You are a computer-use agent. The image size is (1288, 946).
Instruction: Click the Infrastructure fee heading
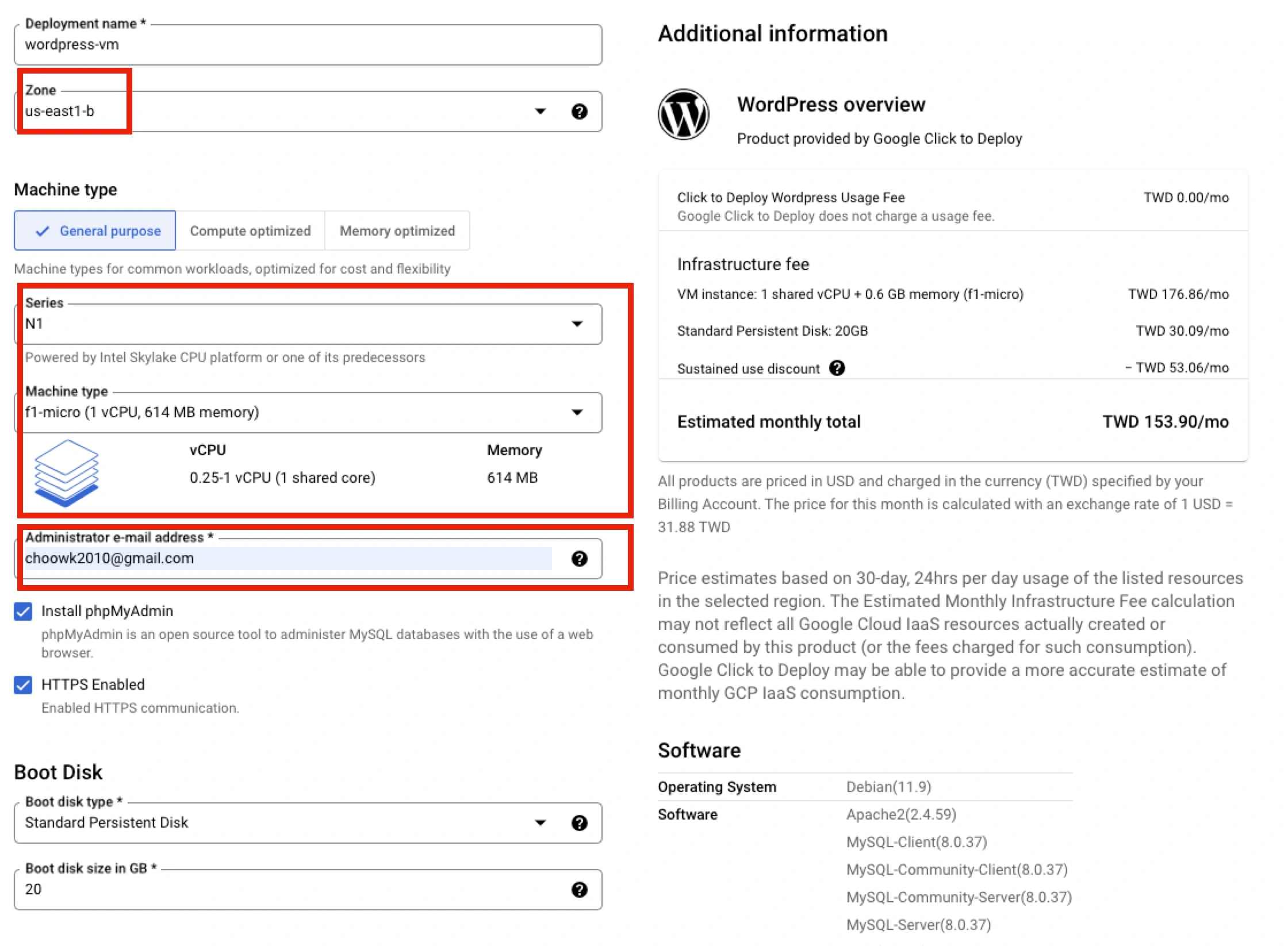point(743,264)
